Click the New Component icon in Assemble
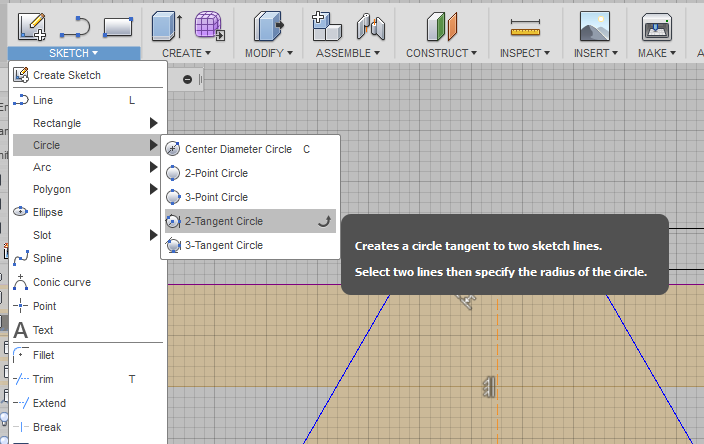704x444 pixels. click(325, 25)
